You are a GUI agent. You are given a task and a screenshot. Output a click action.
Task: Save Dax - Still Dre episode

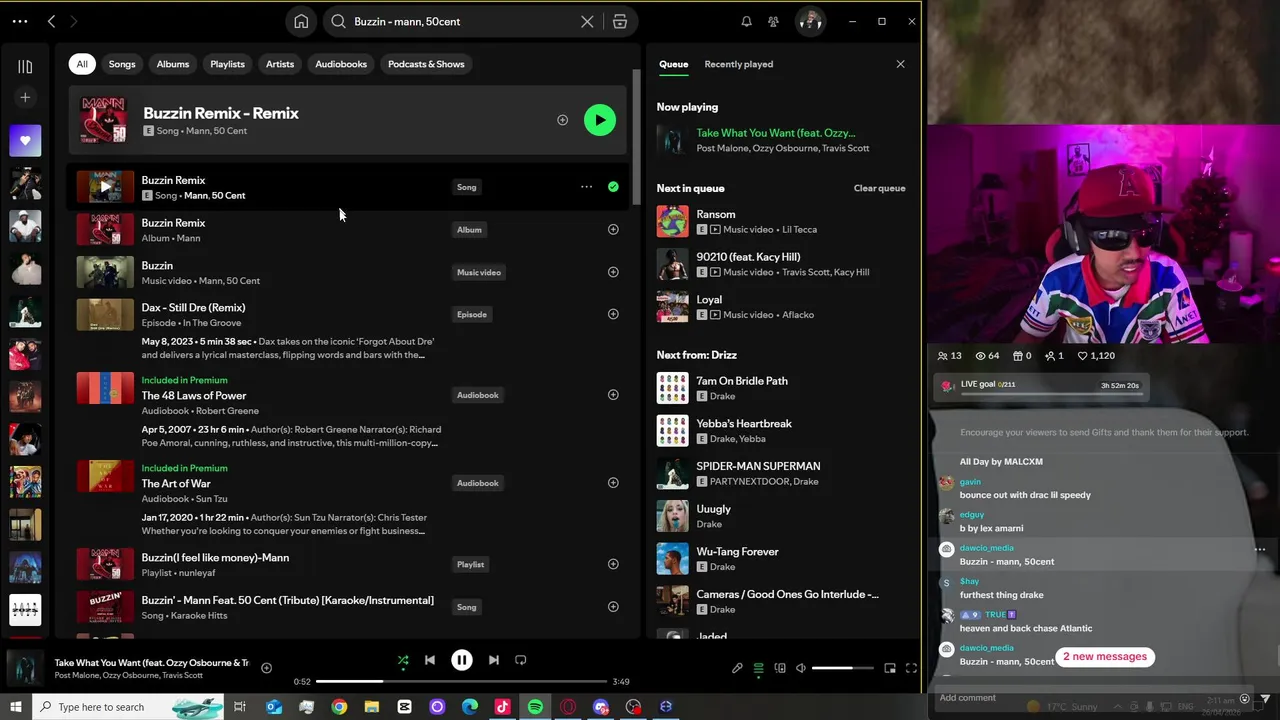coord(613,314)
